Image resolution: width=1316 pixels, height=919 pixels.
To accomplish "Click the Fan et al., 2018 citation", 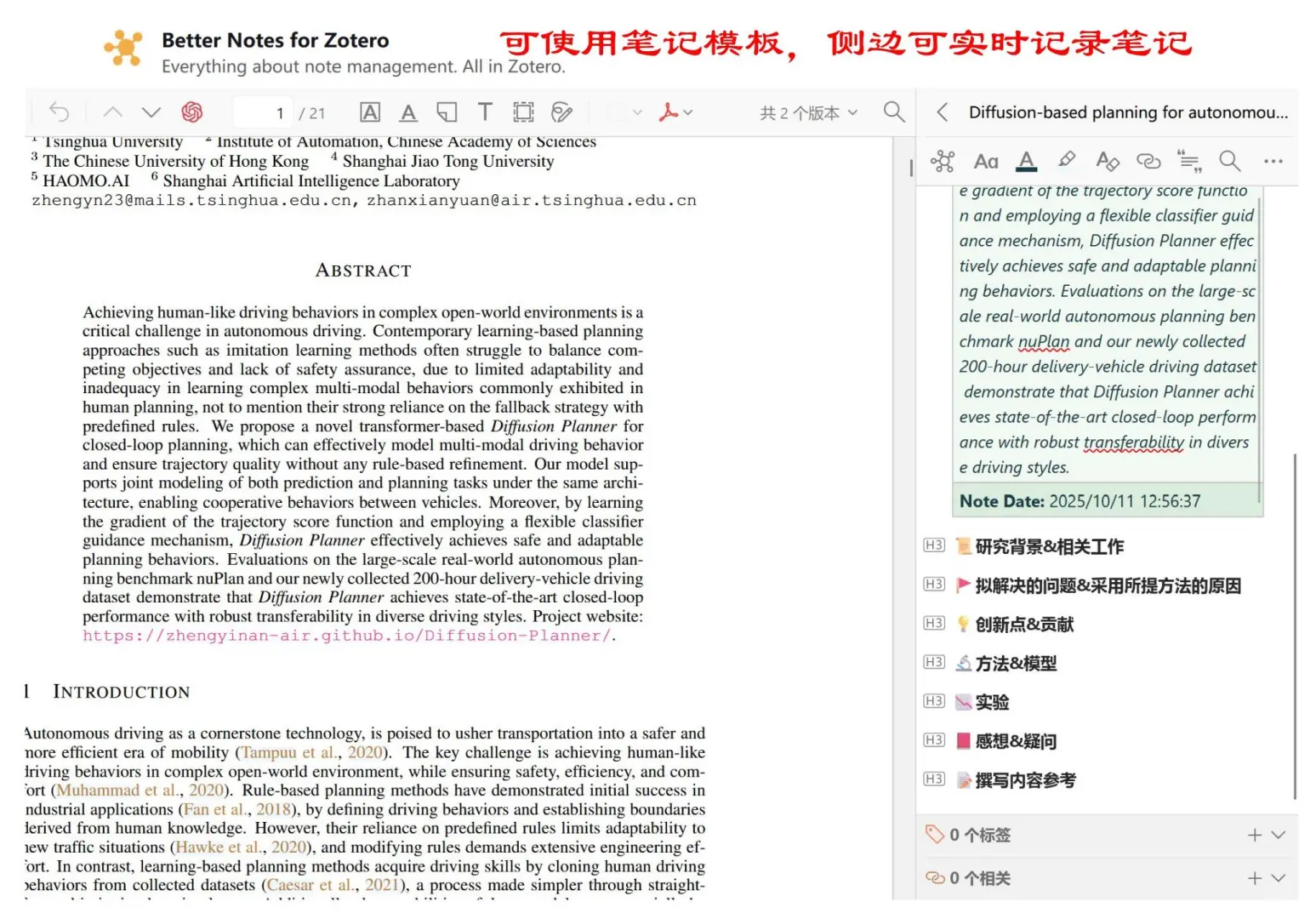I will (x=237, y=809).
